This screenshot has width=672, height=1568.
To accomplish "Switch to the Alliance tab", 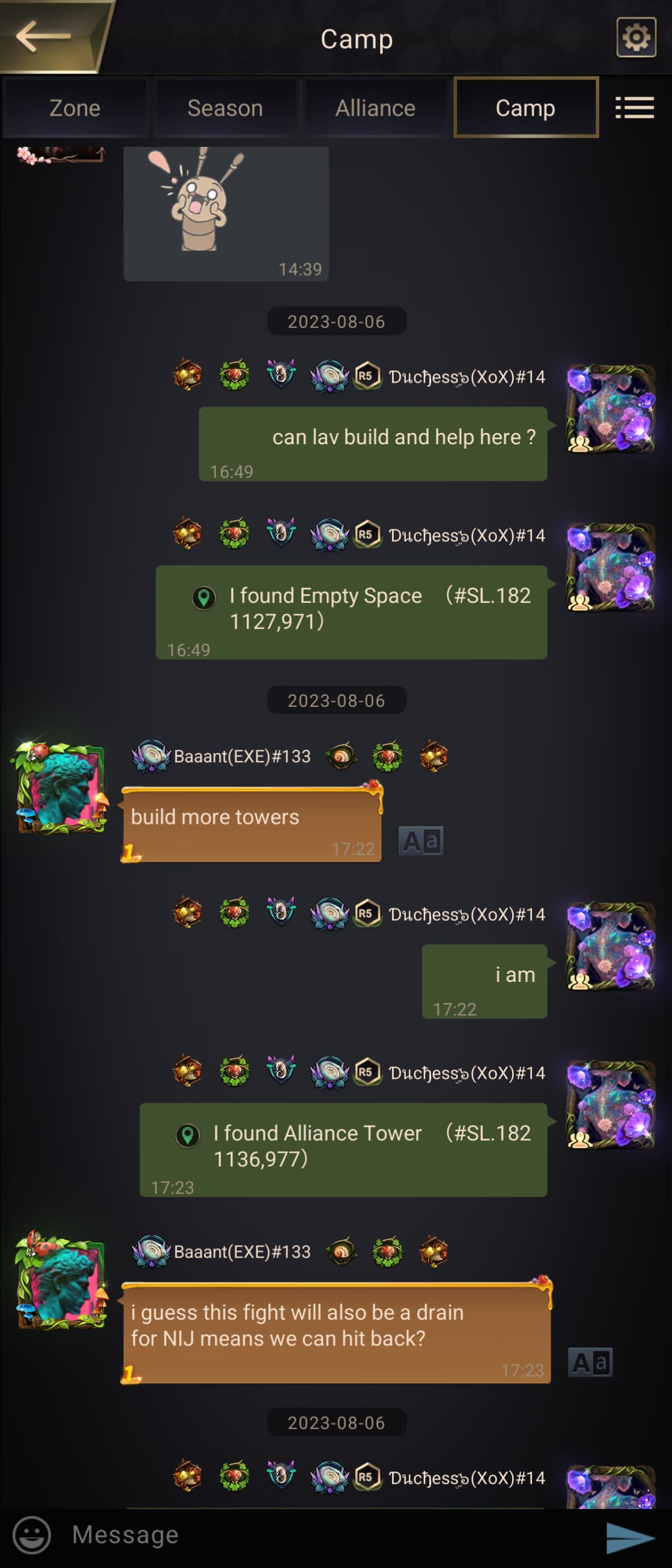I will [x=375, y=108].
